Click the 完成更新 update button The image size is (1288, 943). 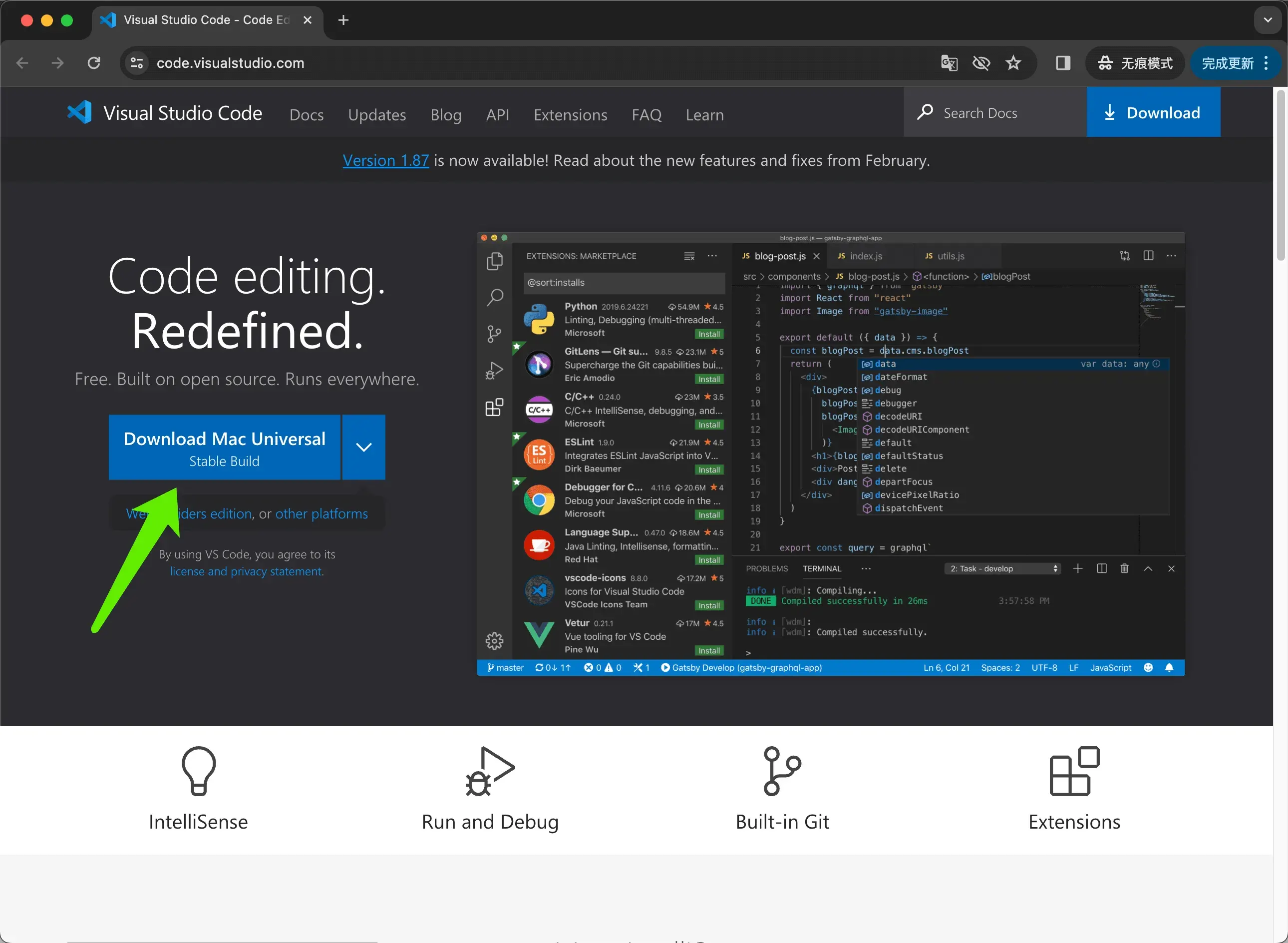pos(1228,63)
